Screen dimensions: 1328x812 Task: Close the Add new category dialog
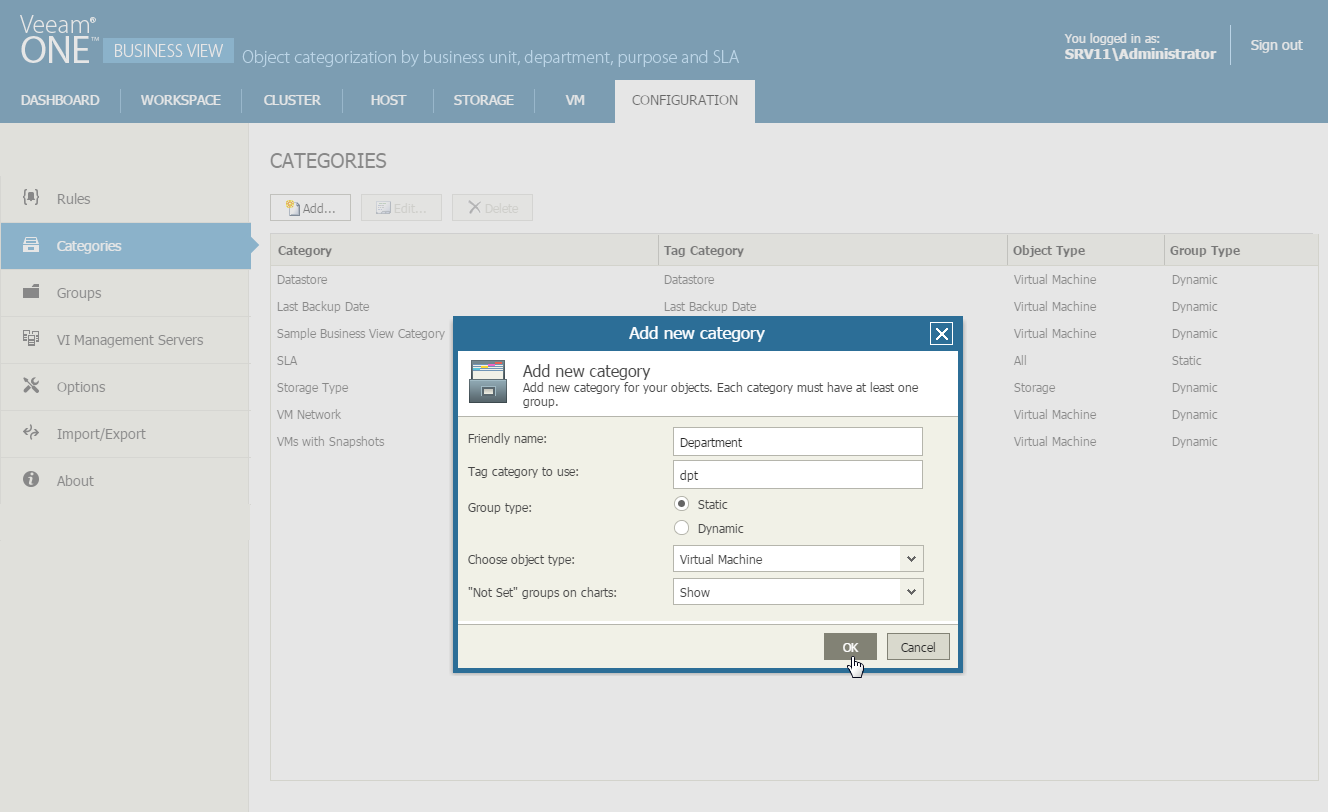941,334
